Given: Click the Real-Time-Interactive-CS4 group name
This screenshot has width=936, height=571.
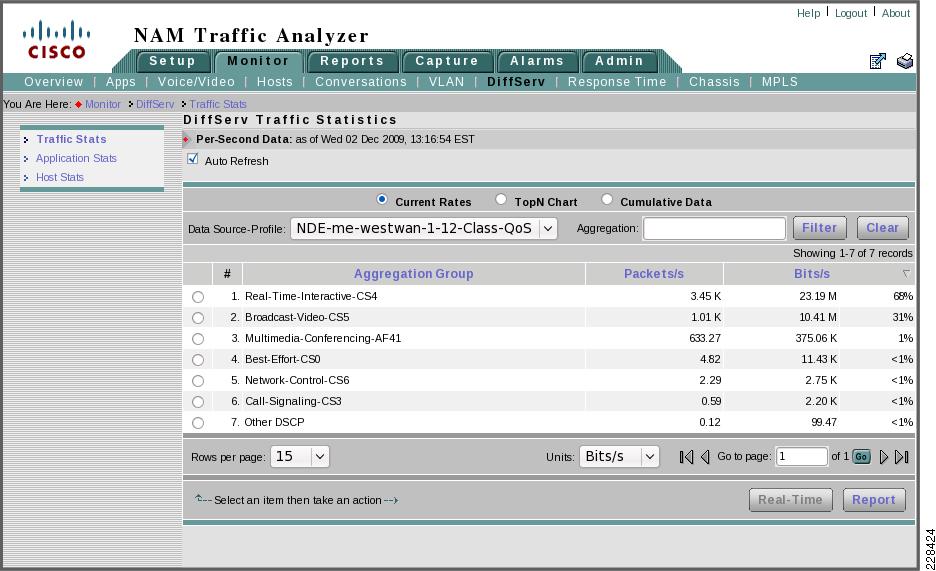Looking at the screenshot, I should point(311,297).
